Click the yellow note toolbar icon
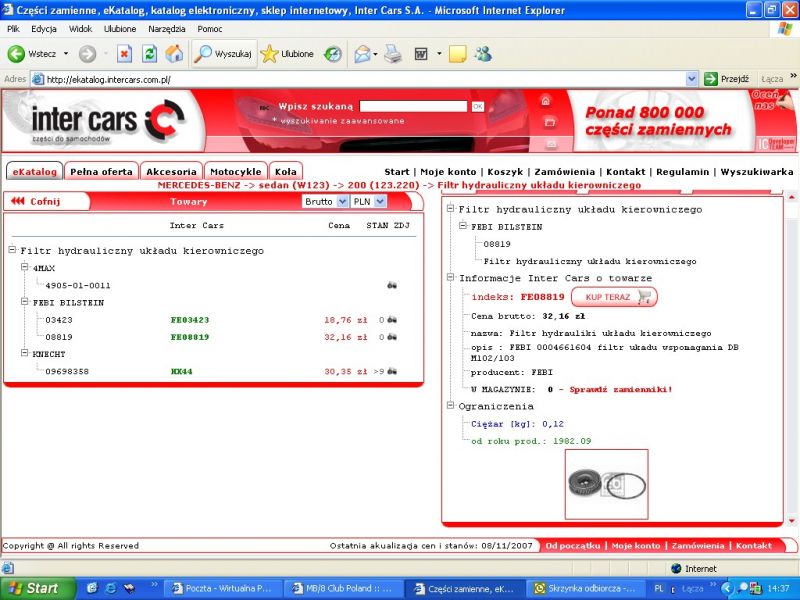This screenshot has width=800, height=600. (x=458, y=54)
